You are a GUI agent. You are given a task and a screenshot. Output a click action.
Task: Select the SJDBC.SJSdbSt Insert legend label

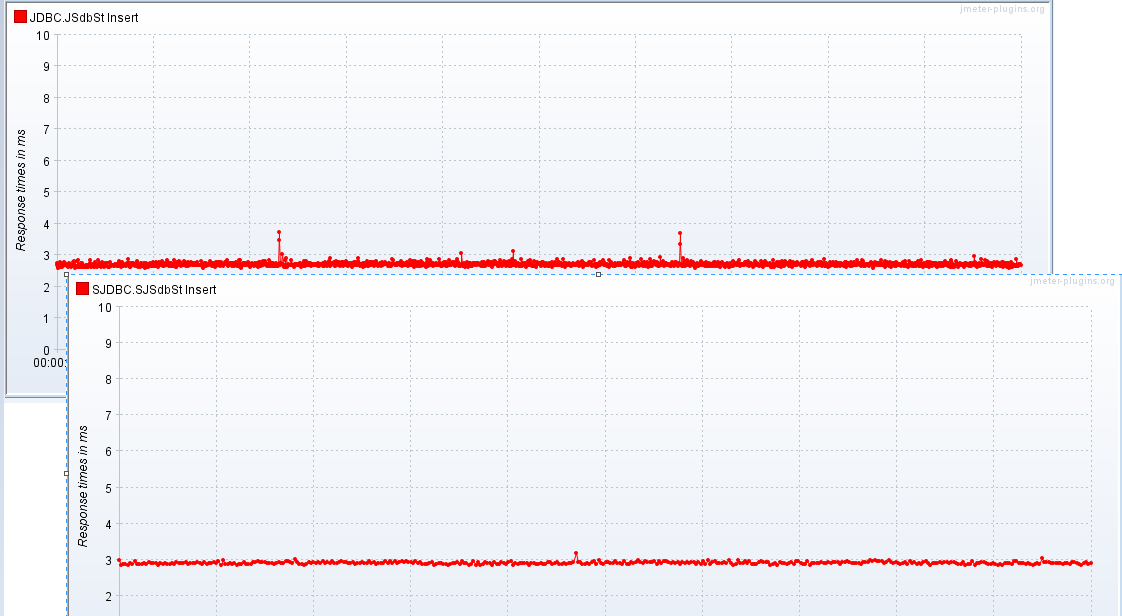tap(154, 289)
